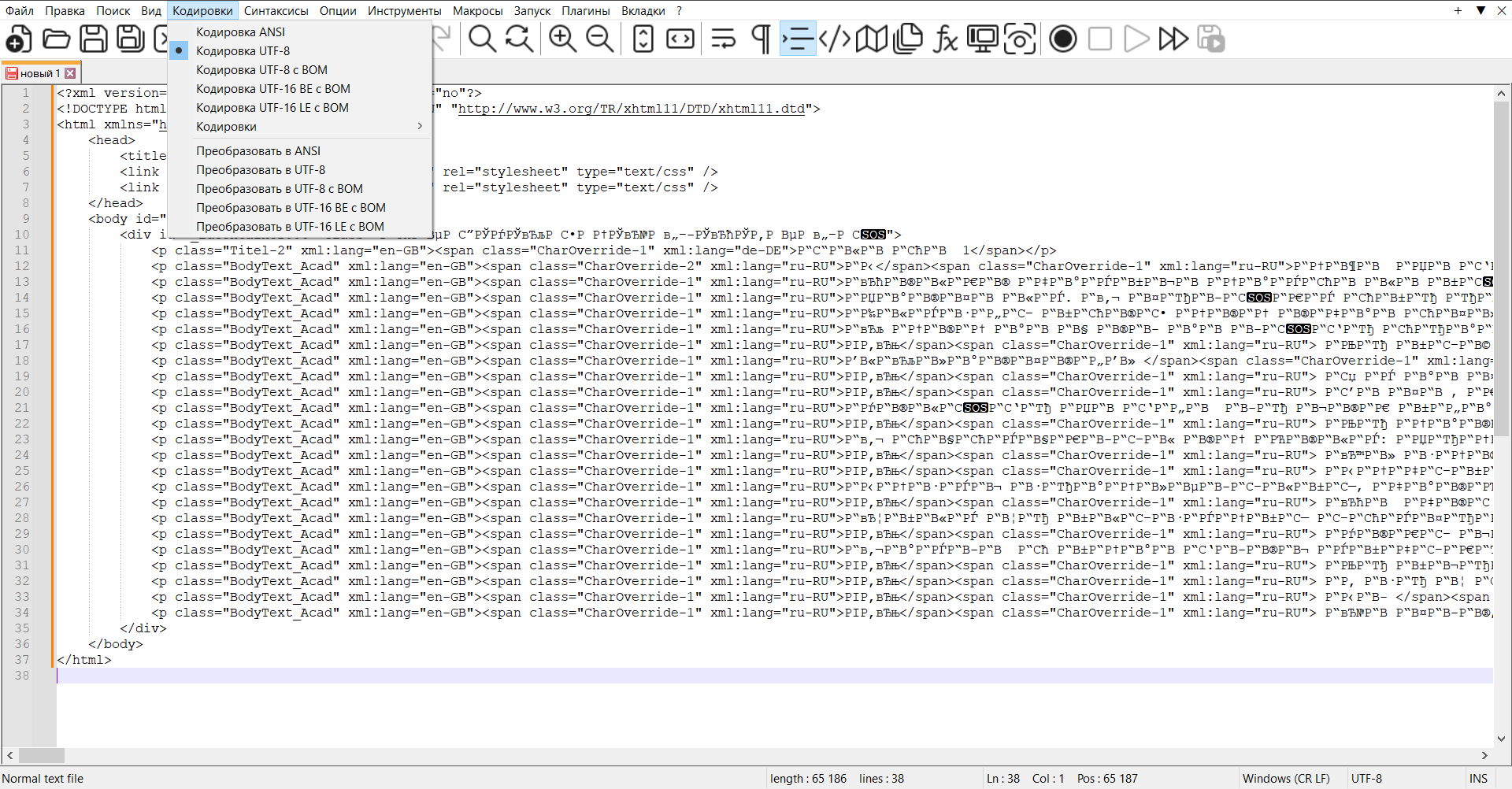
Task: Click the plus icon in menu bar corner
Action: tap(1458, 10)
